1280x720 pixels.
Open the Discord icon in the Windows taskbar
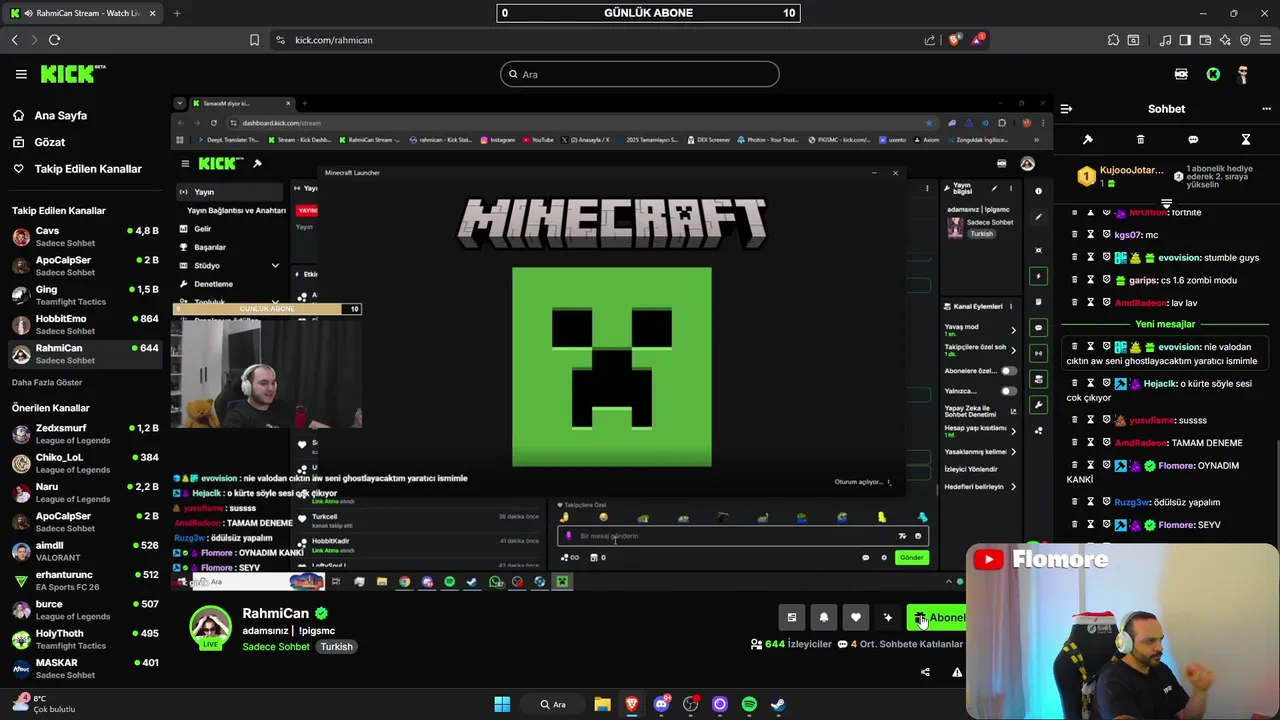click(661, 704)
